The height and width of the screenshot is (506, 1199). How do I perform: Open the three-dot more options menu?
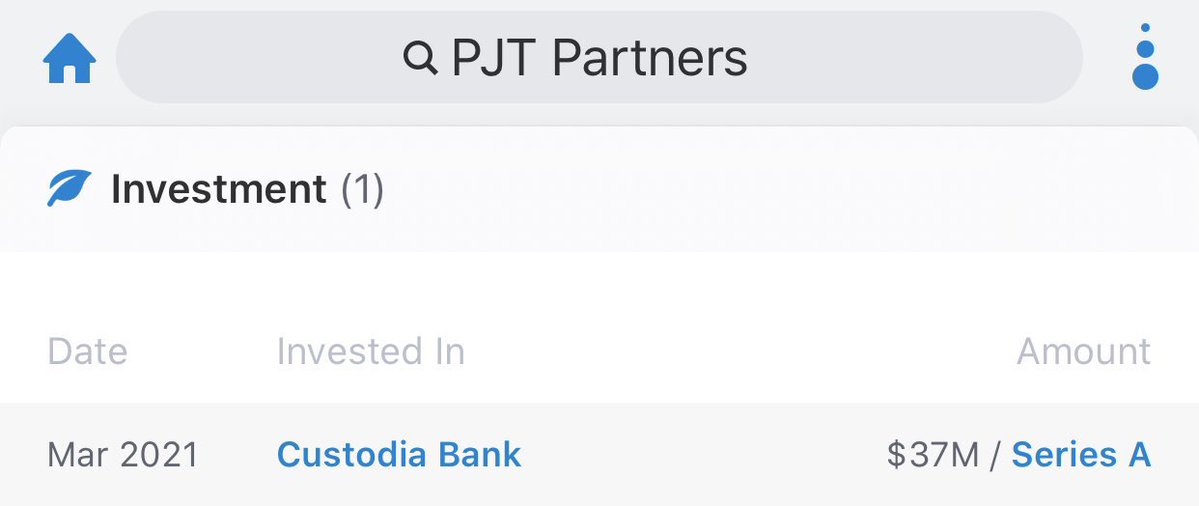(x=1145, y=57)
